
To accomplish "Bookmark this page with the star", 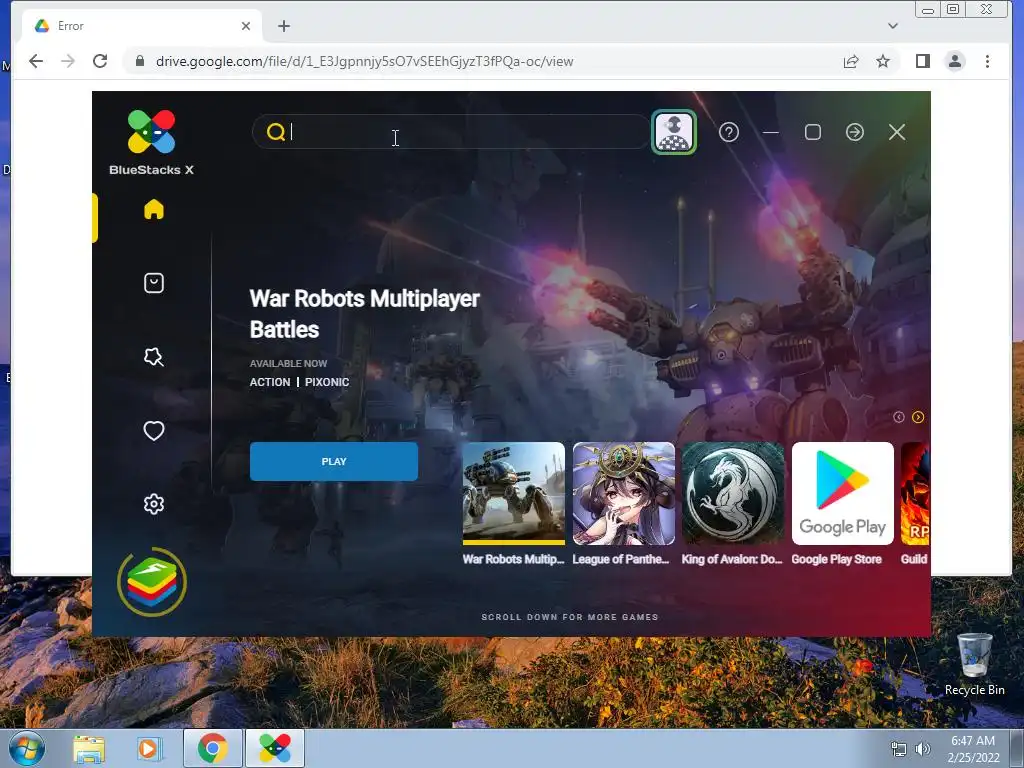I will coord(883,61).
